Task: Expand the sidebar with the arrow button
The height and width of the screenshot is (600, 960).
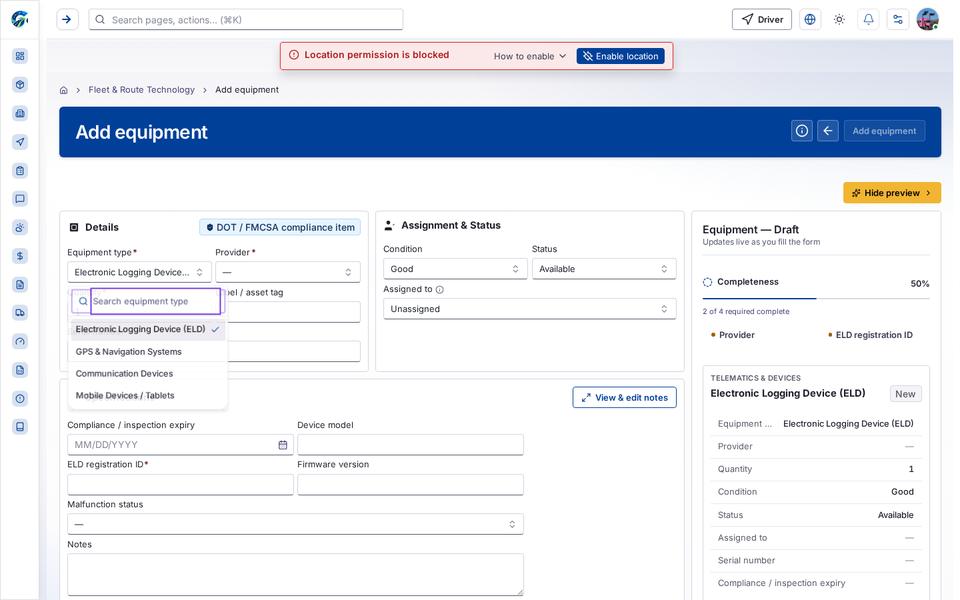Action: [67, 20]
